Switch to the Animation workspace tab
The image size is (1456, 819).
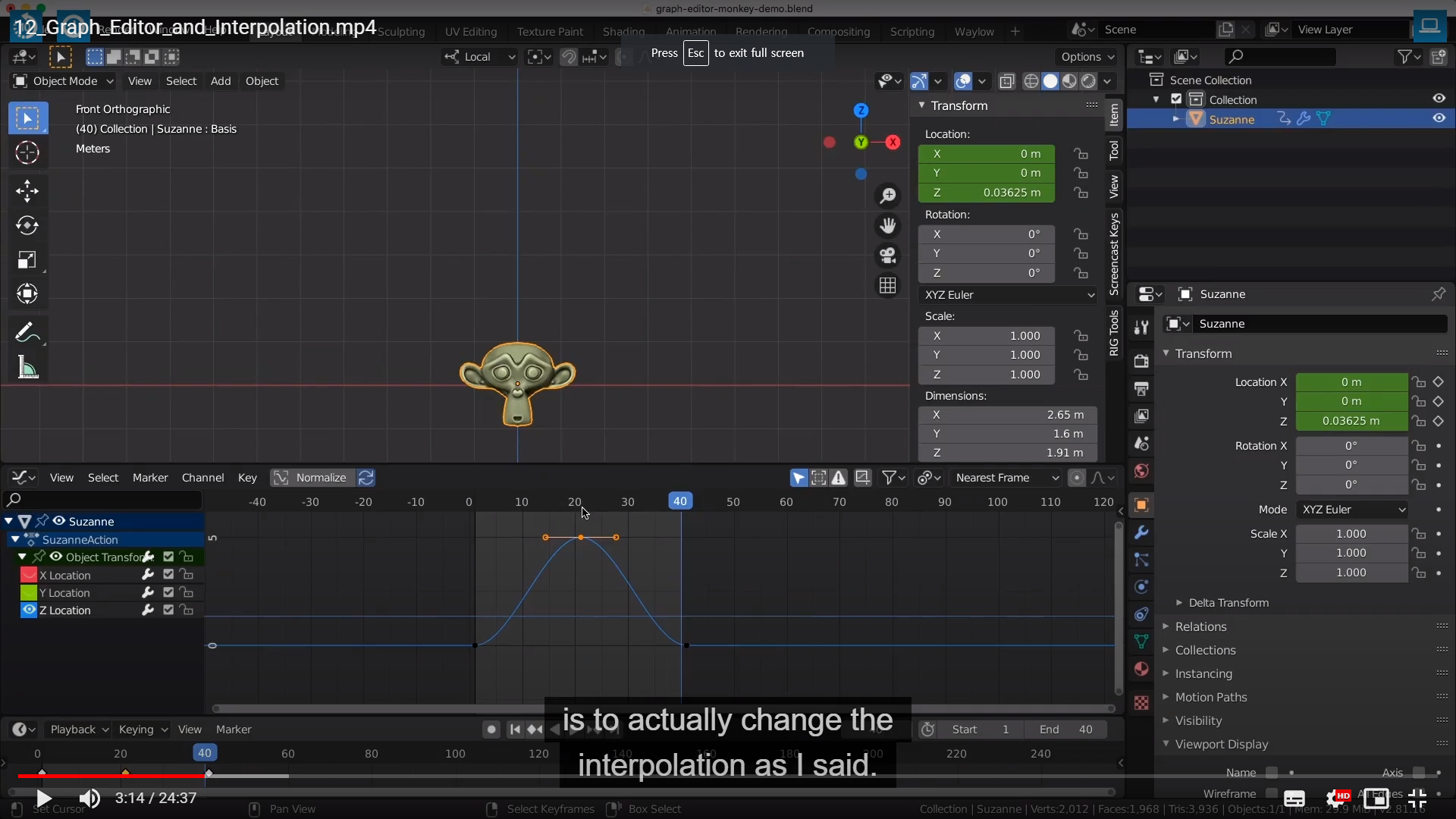click(x=690, y=32)
